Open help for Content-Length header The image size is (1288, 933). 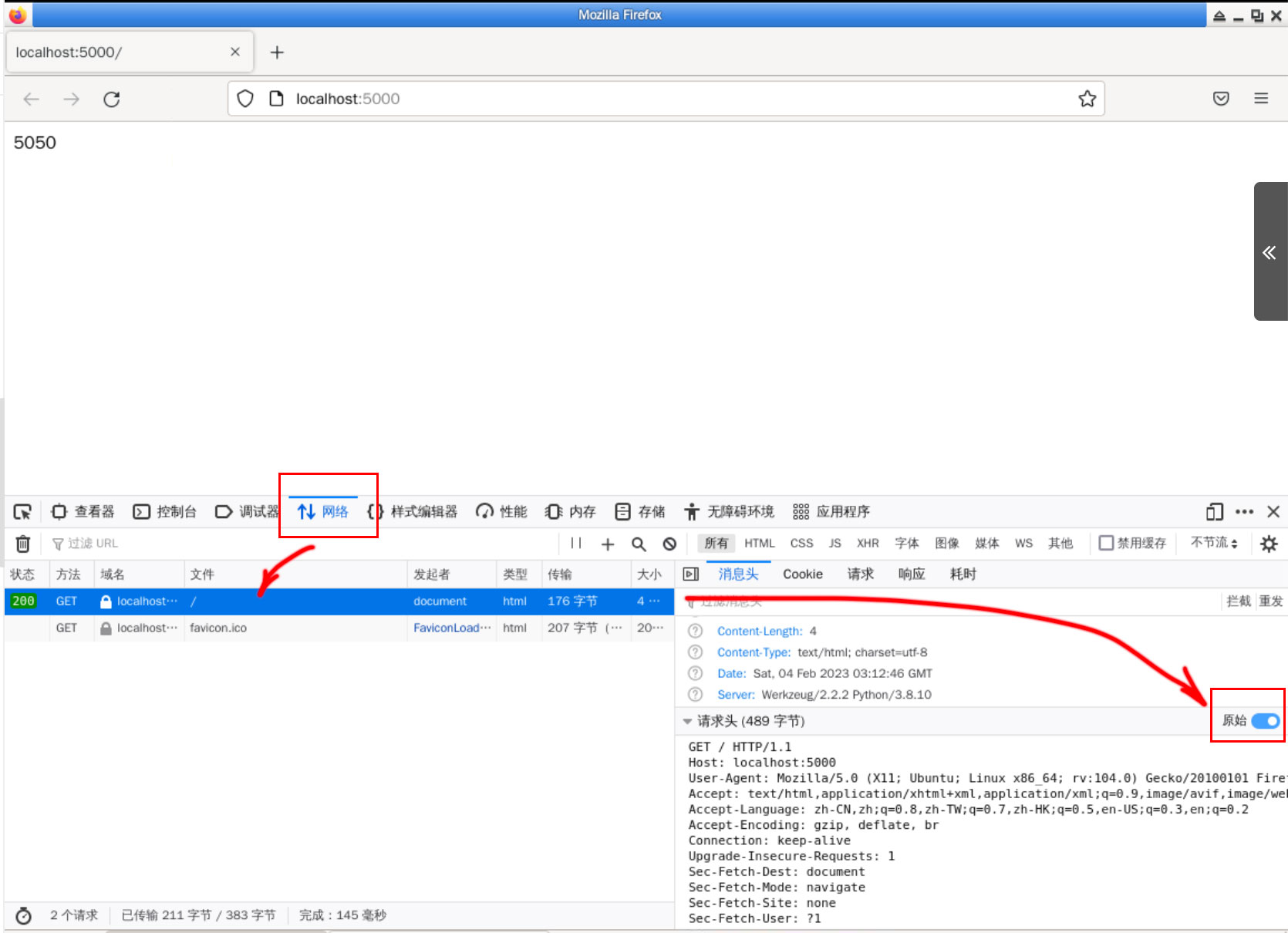[696, 631]
